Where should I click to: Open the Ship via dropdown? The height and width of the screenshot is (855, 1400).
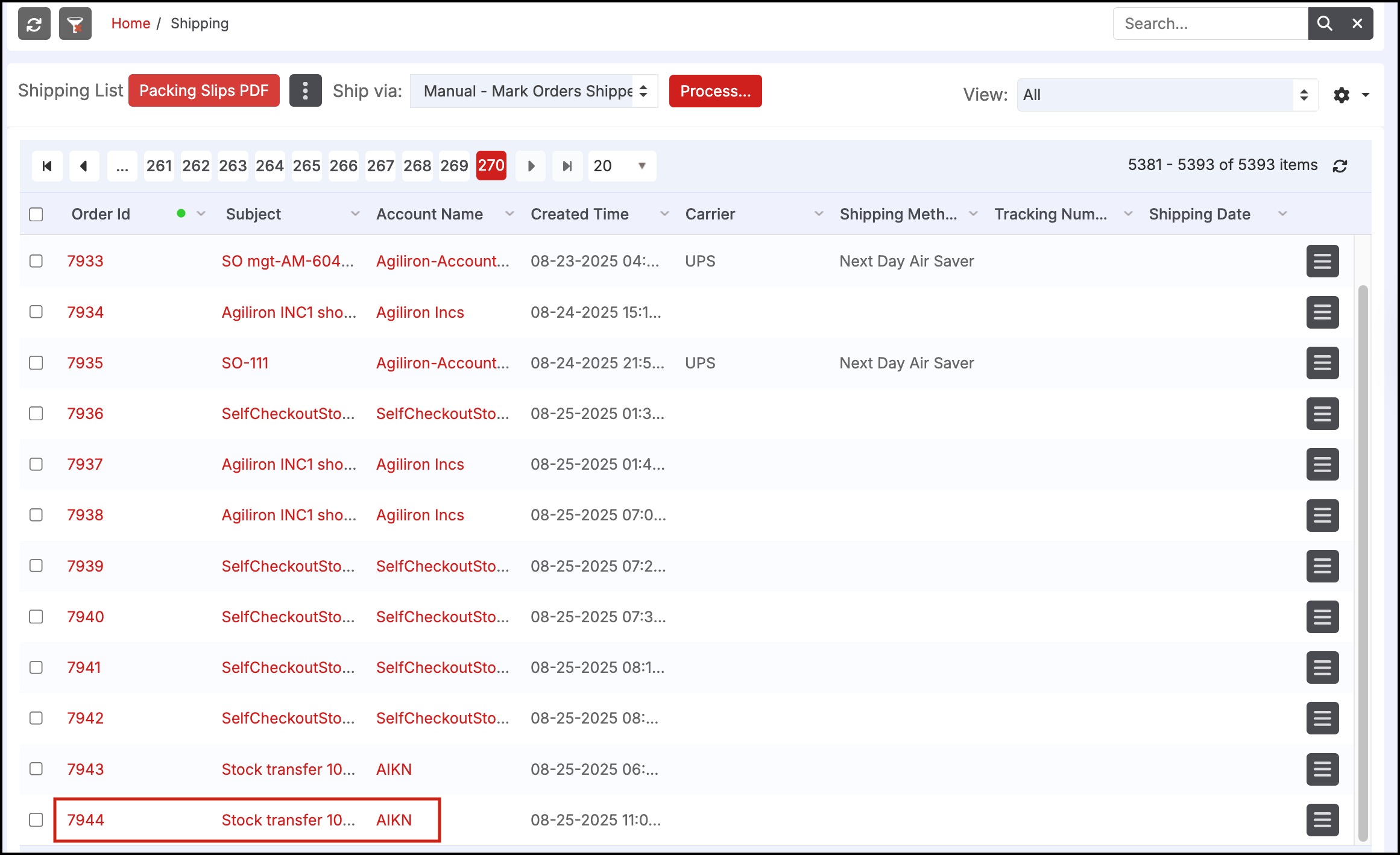point(534,91)
